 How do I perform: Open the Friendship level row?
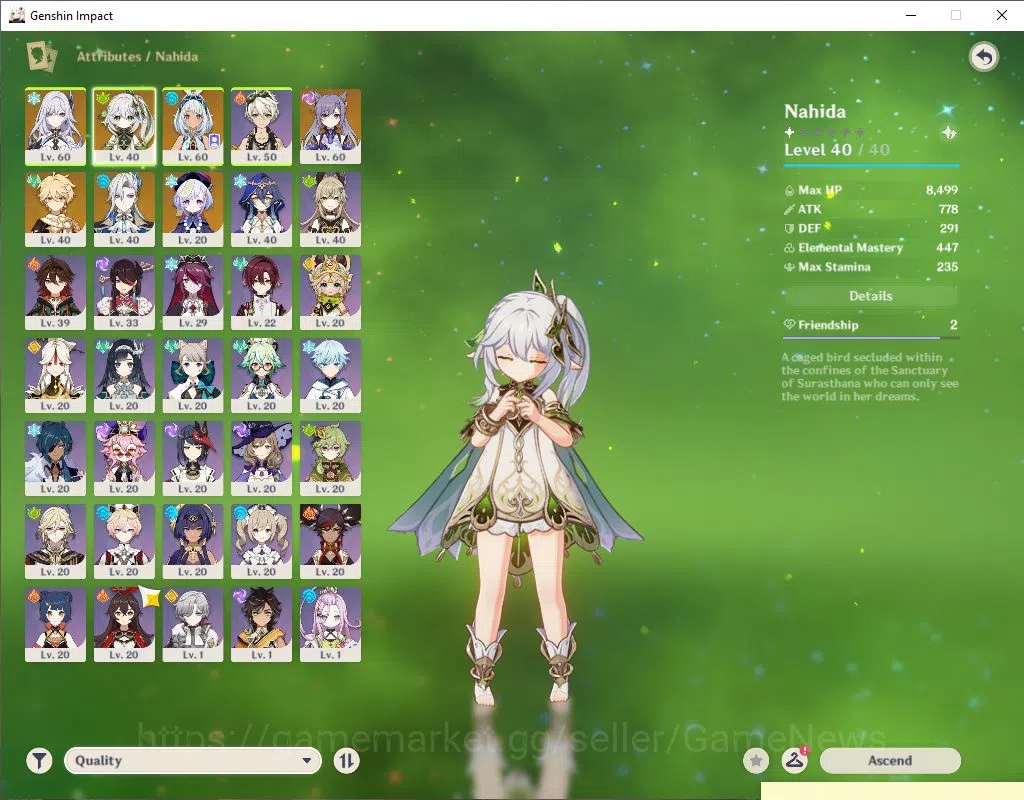click(x=871, y=325)
